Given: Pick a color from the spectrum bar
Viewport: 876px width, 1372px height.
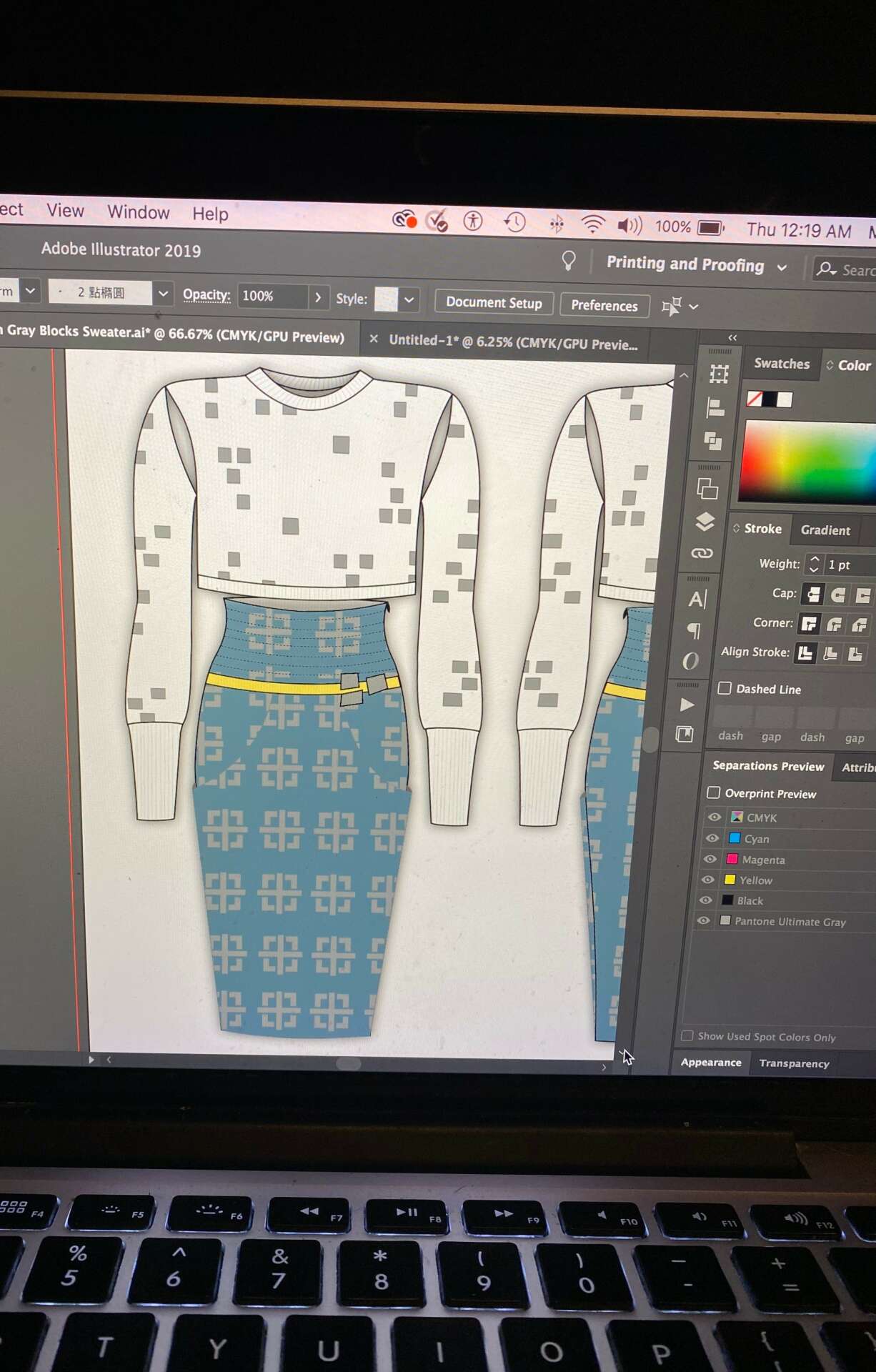Looking at the screenshot, I should [x=807, y=461].
